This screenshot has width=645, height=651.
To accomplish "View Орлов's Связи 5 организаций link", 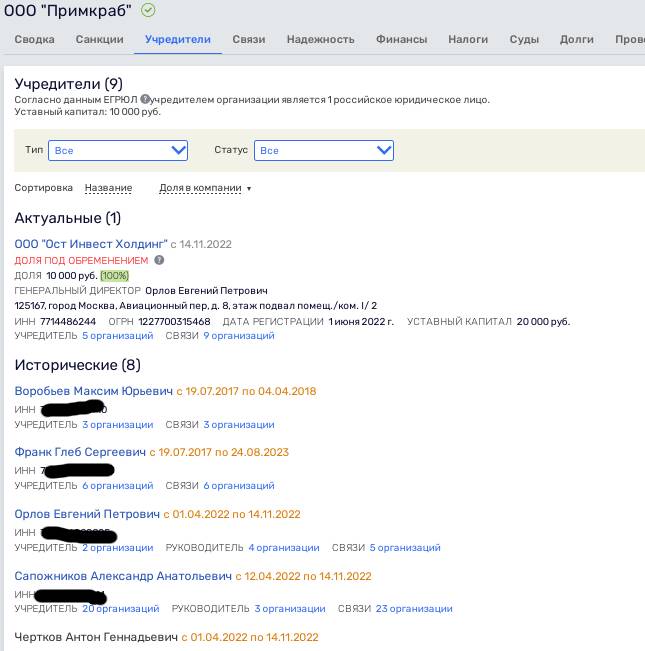I will click(405, 548).
